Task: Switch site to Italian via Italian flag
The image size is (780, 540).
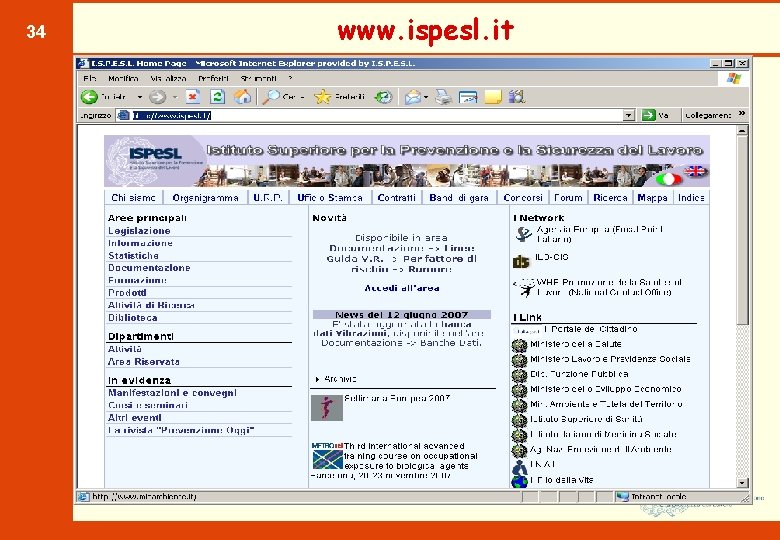Action: point(669,179)
